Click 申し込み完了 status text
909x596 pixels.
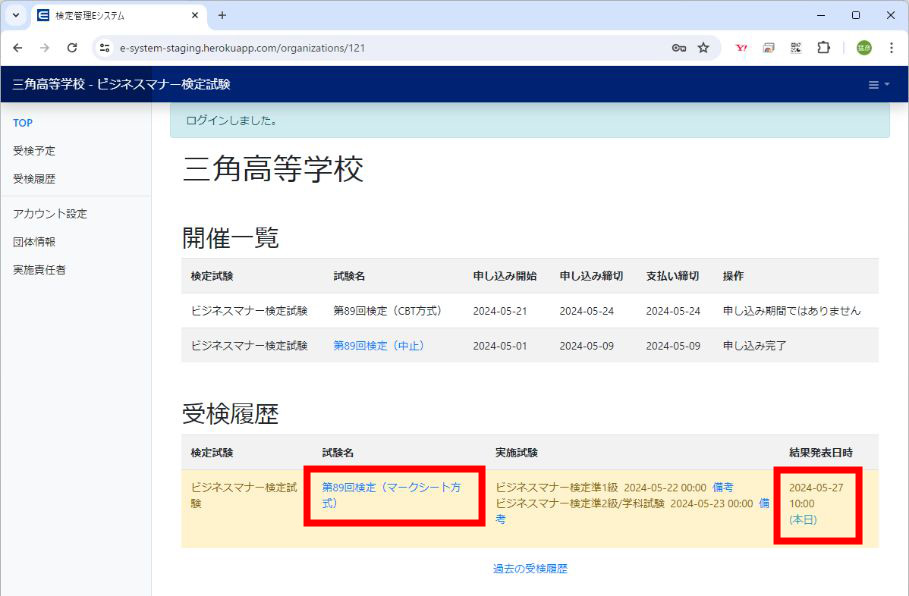click(x=754, y=346)
